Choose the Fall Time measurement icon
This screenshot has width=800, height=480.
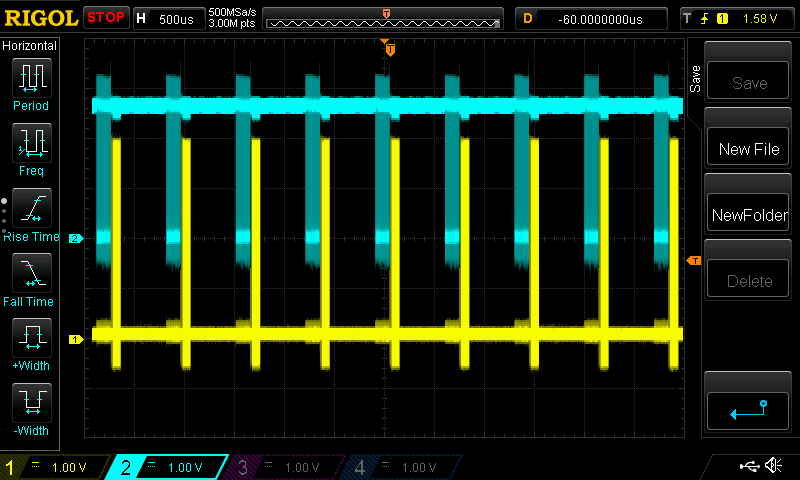click(x=31, y=273)
